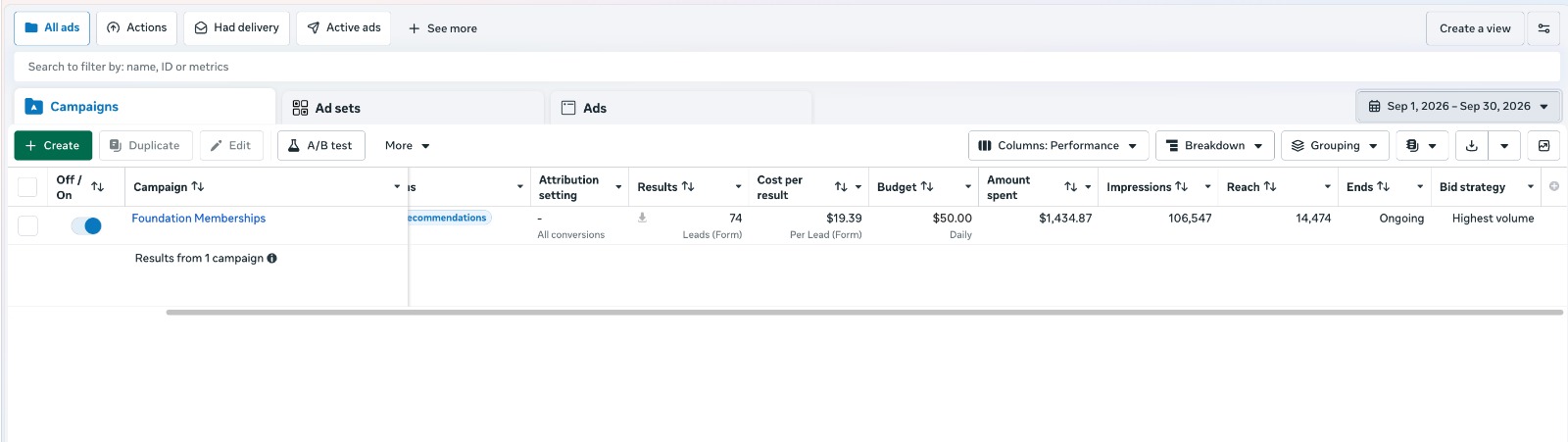
Task: Click the Edit button
Action: pos(231,145)
